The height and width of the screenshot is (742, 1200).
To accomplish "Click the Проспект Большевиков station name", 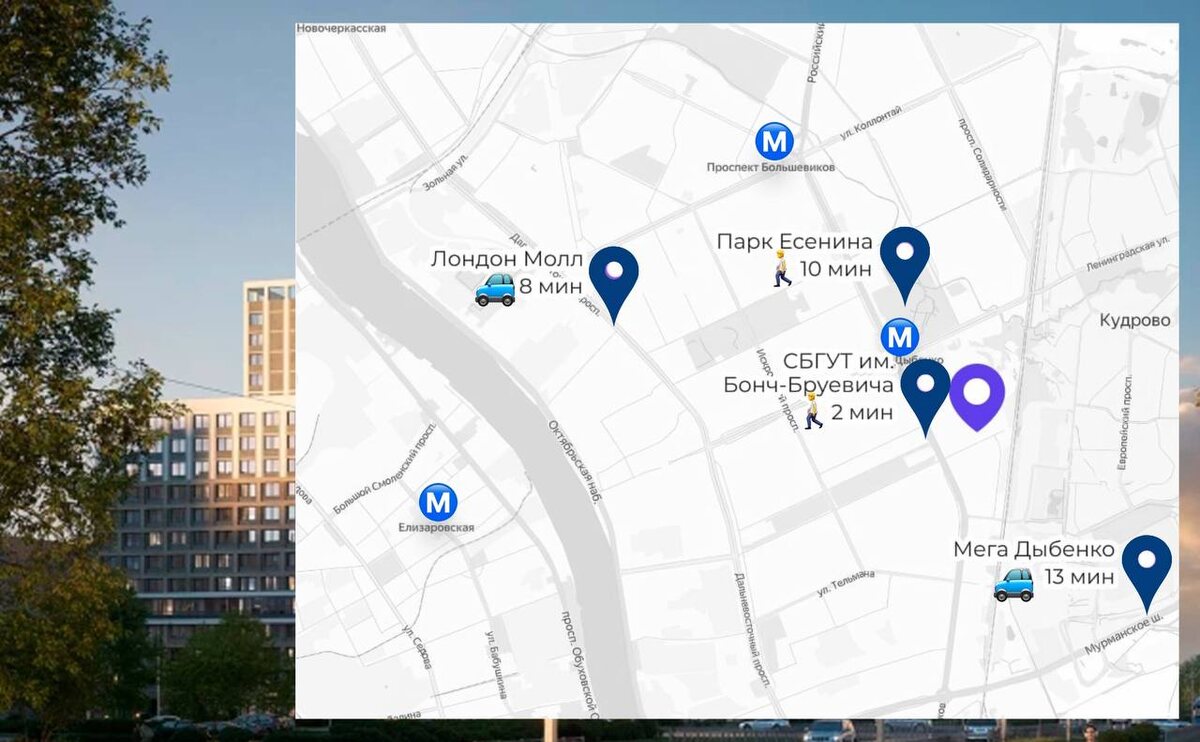I will click(x=770, y=167).
